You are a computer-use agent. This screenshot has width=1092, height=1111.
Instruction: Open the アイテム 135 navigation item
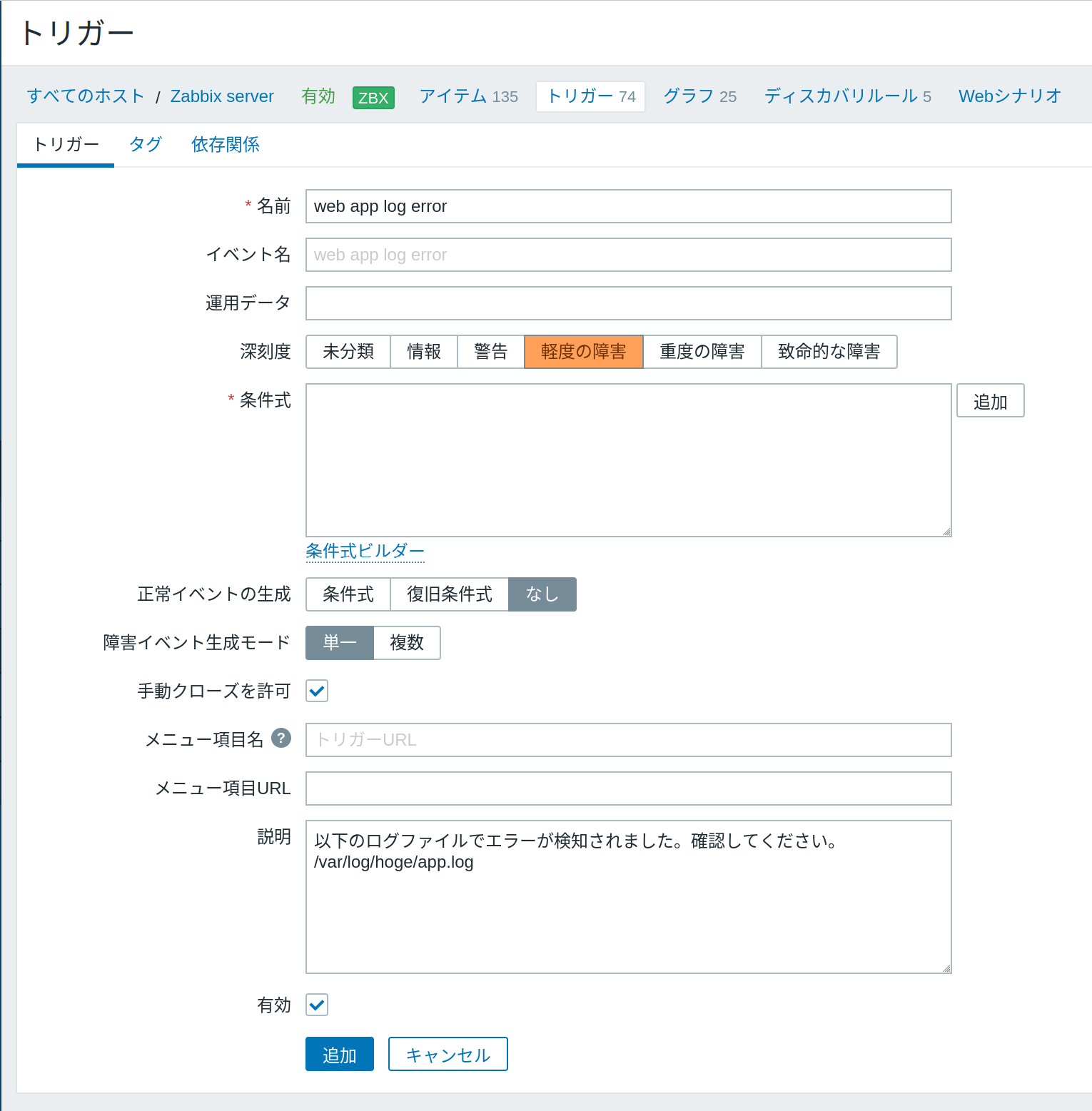click(469, 96)
